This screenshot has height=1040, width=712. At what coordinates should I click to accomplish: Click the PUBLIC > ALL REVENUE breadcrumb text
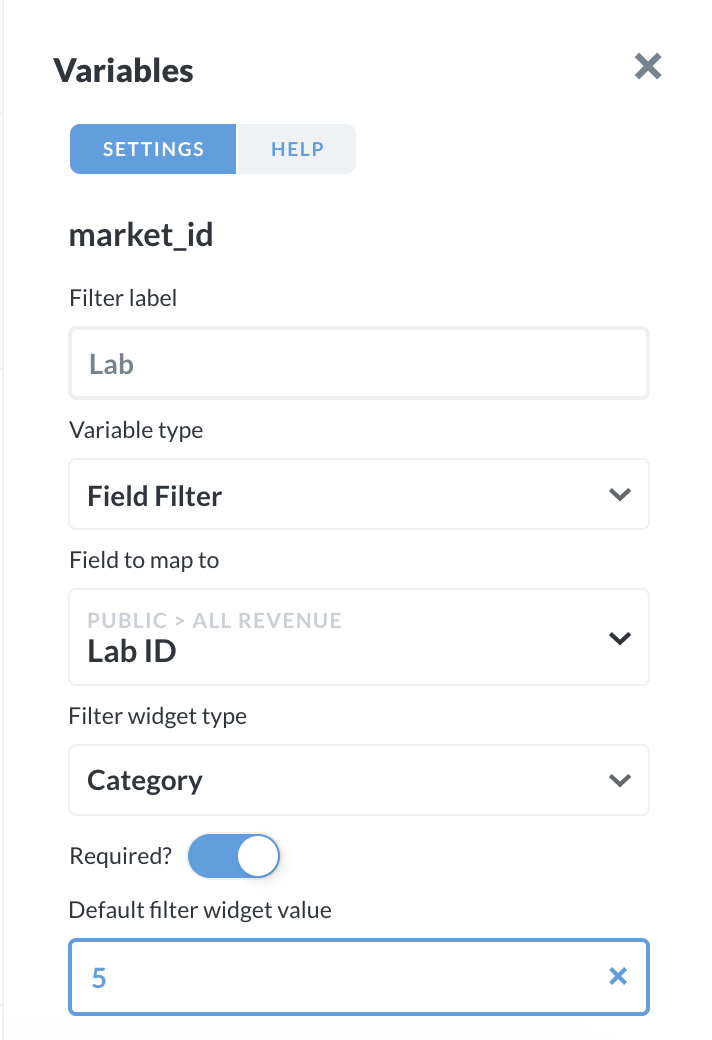(214, 620)
